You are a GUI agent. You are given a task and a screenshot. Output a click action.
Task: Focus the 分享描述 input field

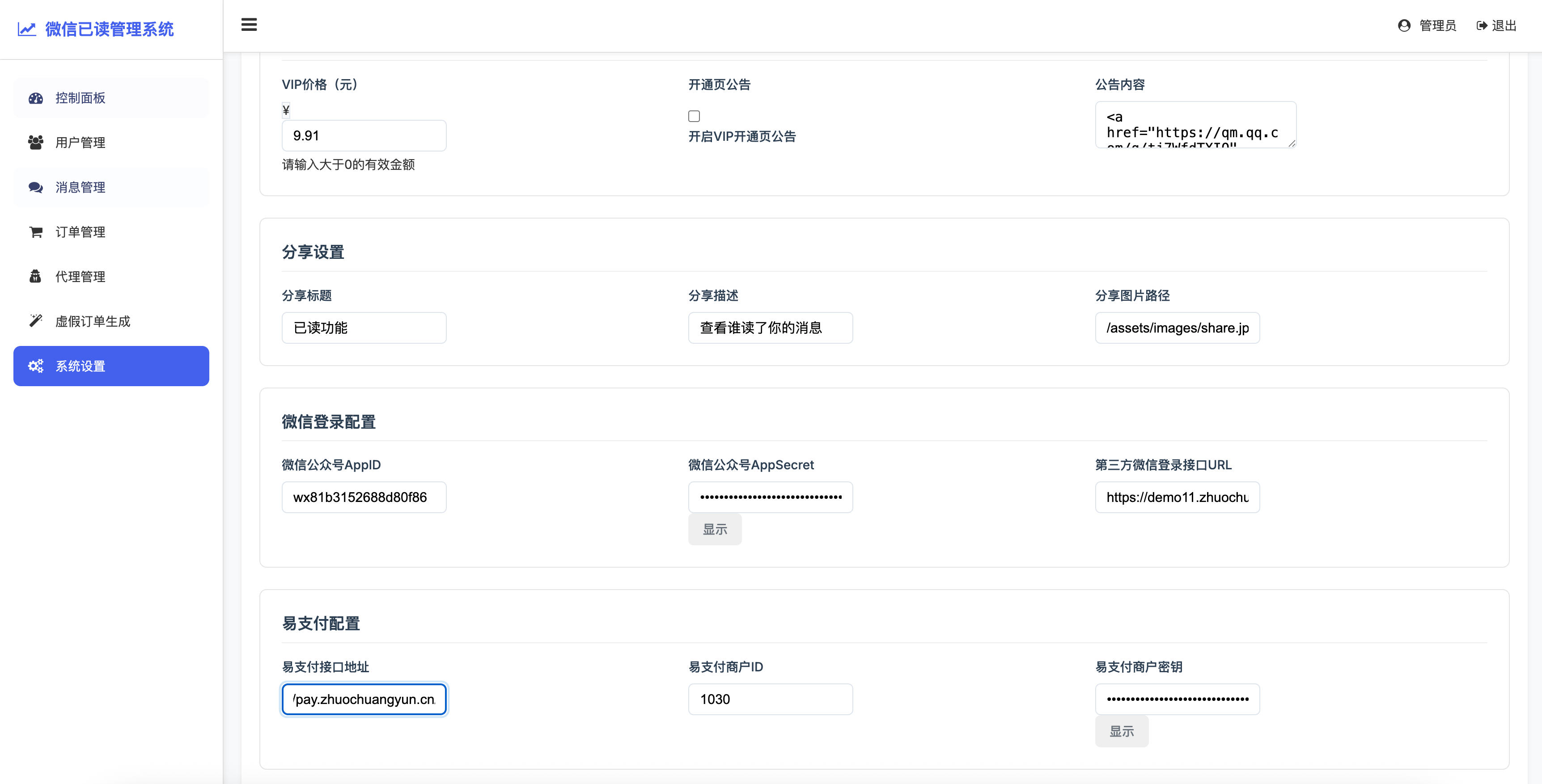(x=771, y=328)
